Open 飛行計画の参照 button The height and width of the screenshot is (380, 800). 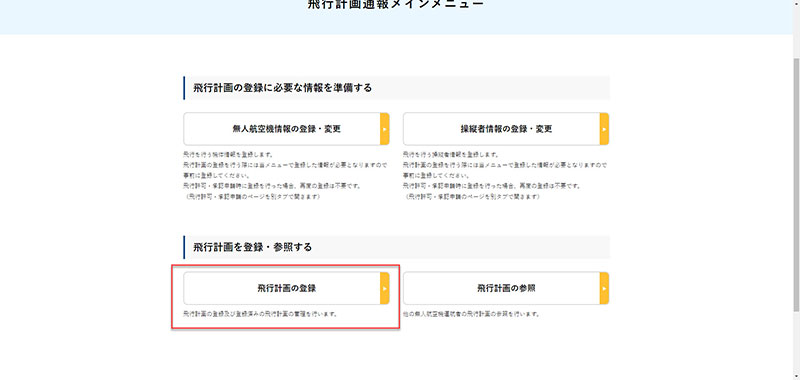pyautogui.click(x=506, y=288)
